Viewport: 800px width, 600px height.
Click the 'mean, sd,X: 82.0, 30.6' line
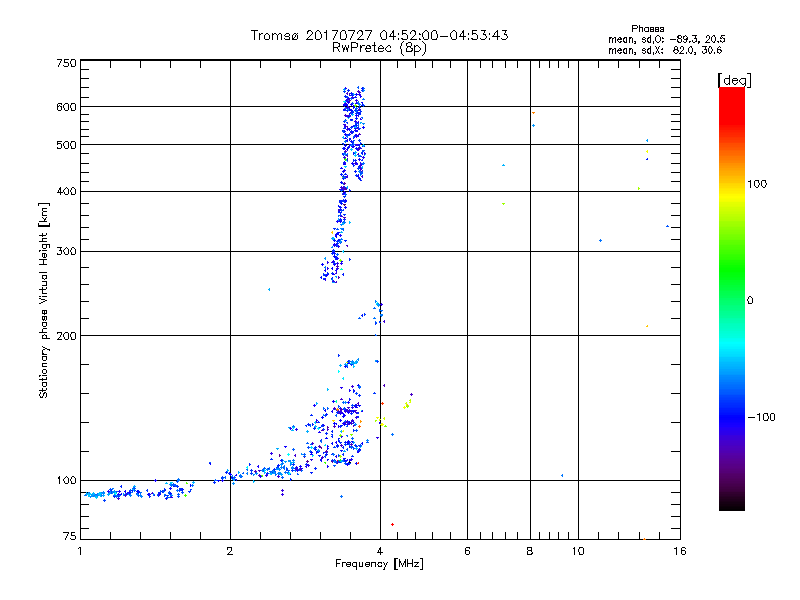click(665, 50)
